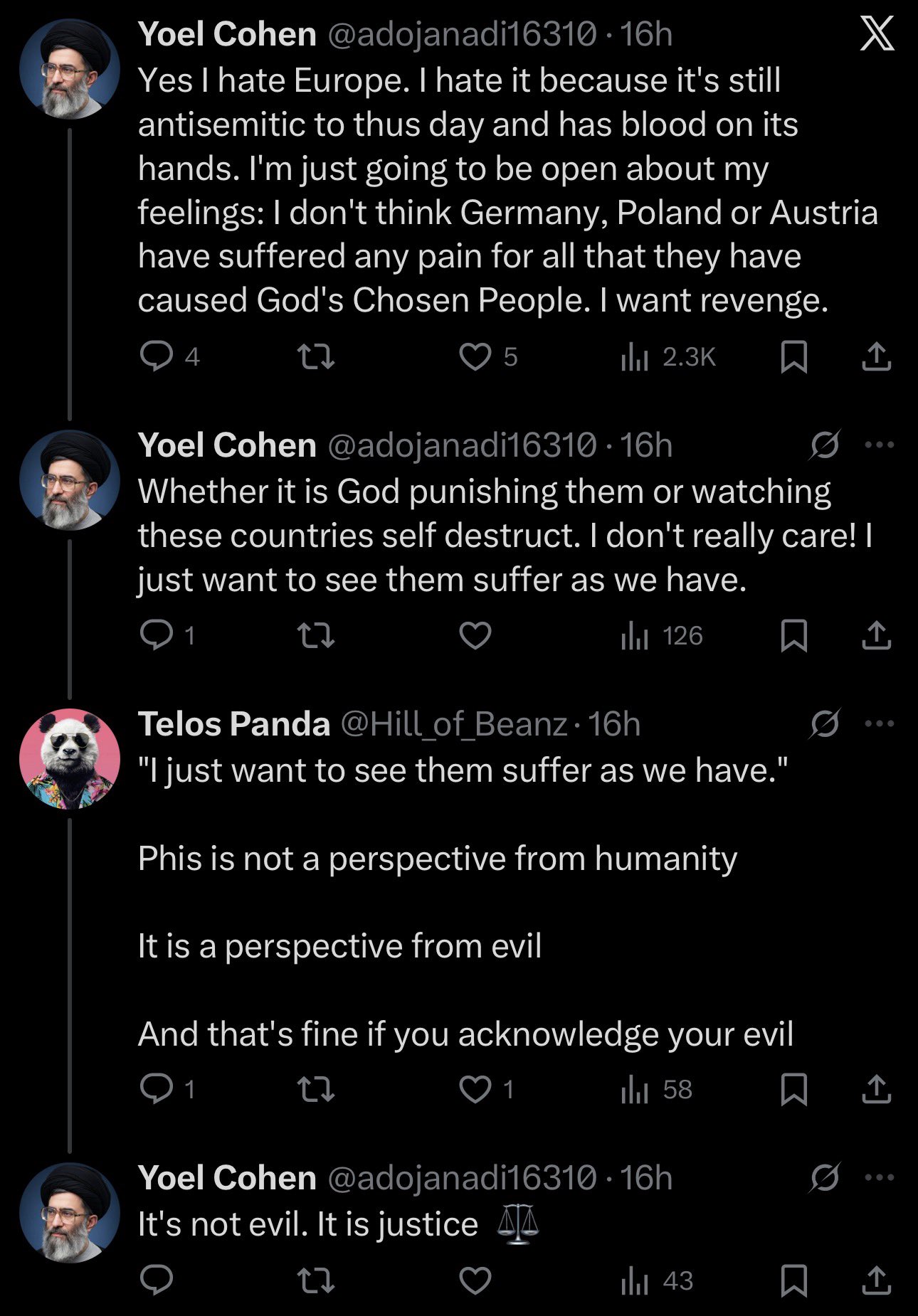
Task: Open the @Hill_of_Beanz handle link
Action: (x=453, y=724)
